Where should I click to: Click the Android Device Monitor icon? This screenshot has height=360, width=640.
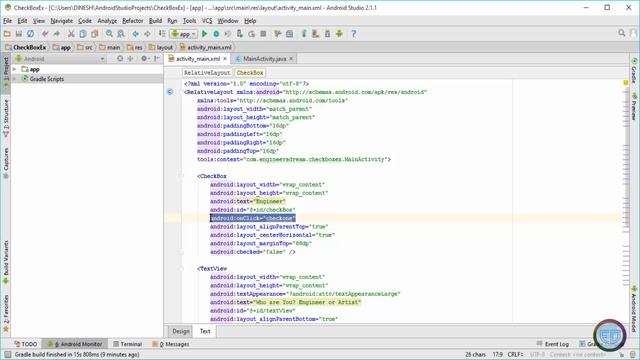(x=339, y=34)
